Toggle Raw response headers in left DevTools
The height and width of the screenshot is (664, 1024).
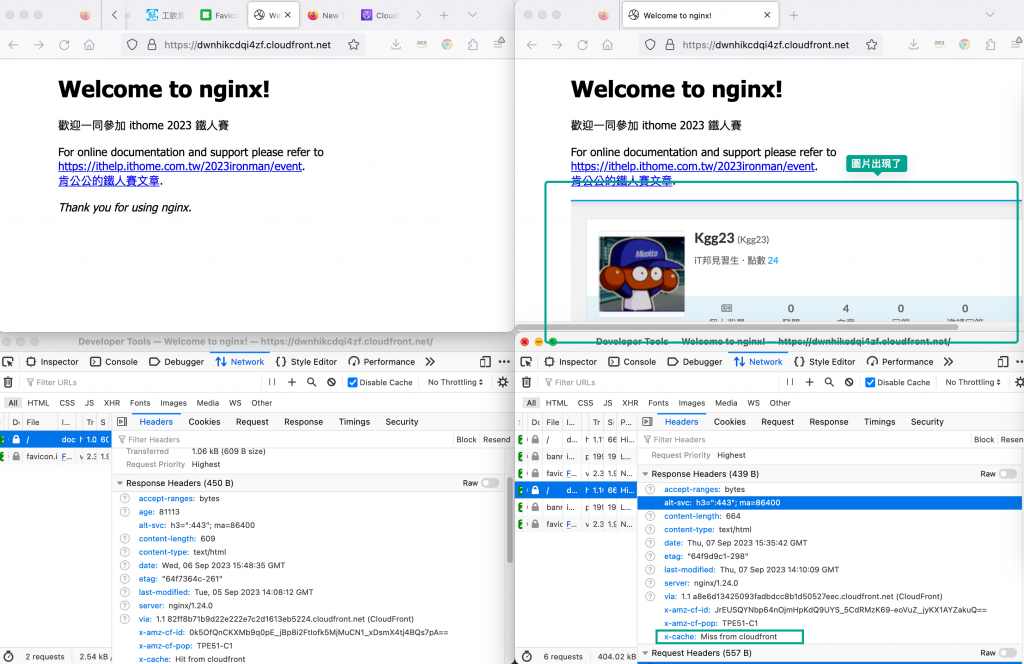tap(490, 483)
